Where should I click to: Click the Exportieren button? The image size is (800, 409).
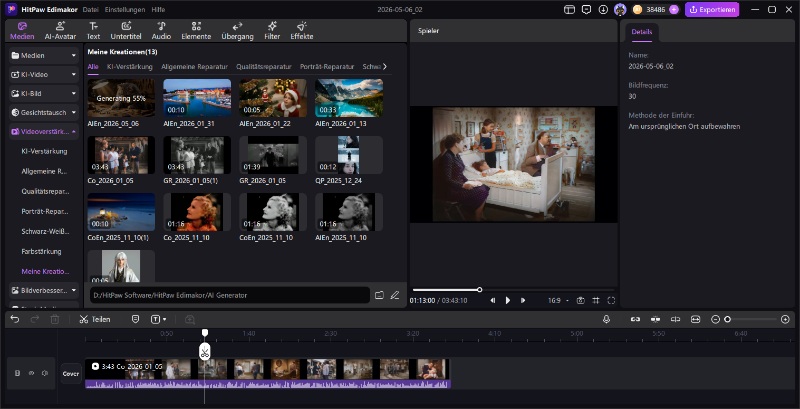712,10
